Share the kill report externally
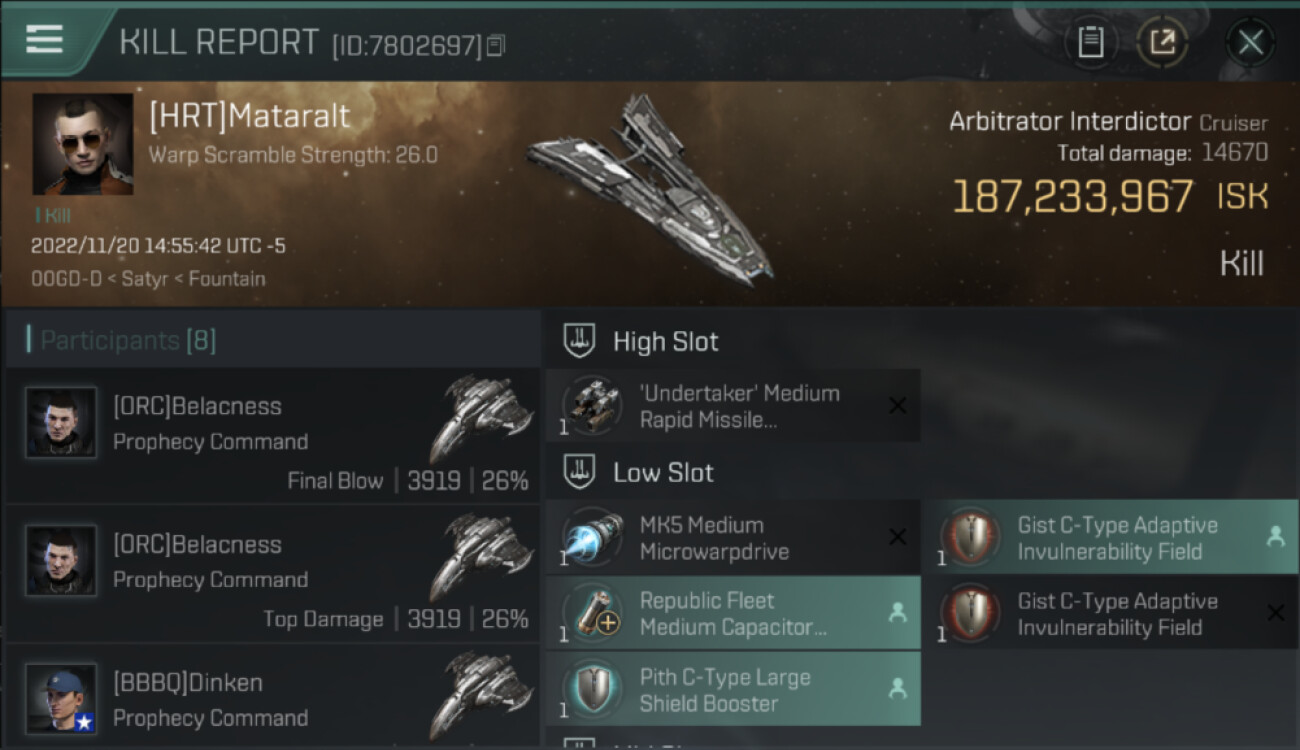1300x750 pixels. [x=1162, y=42]
